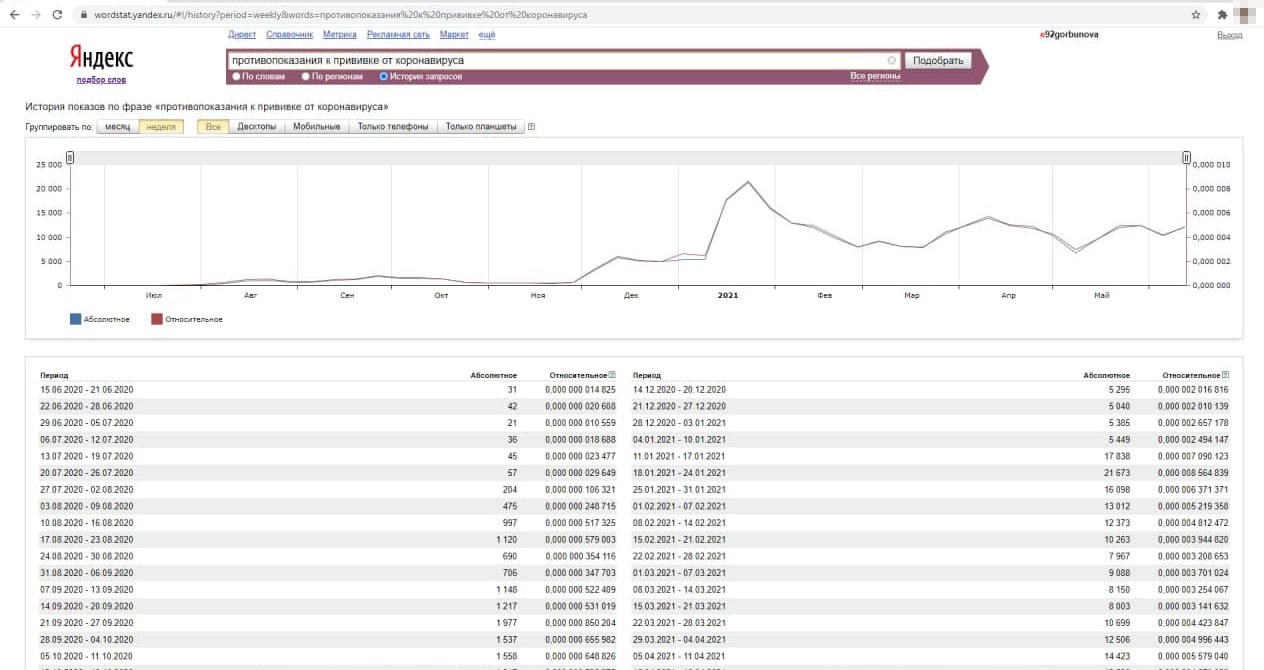
Task: Switch to the Десктопы tab
Action: pyautogui.click(x=257, y=127)
